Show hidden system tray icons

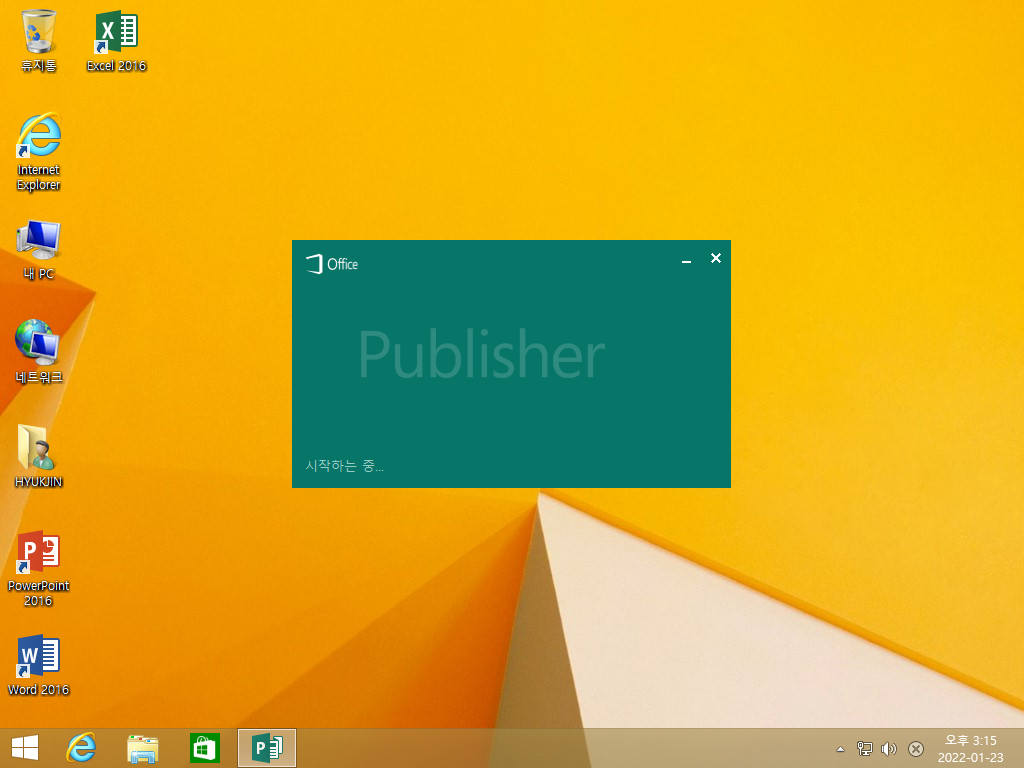[840, 749]
